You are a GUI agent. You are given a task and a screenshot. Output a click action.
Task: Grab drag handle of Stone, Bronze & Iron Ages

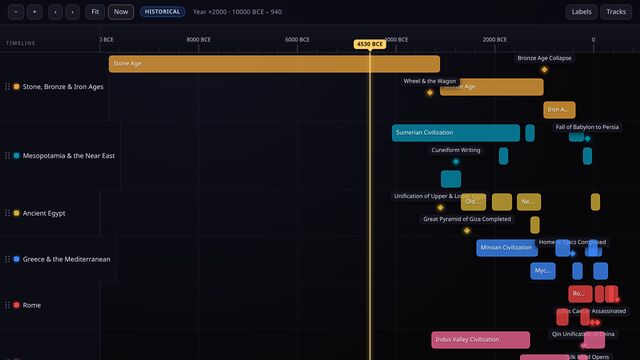coord(7,87)
